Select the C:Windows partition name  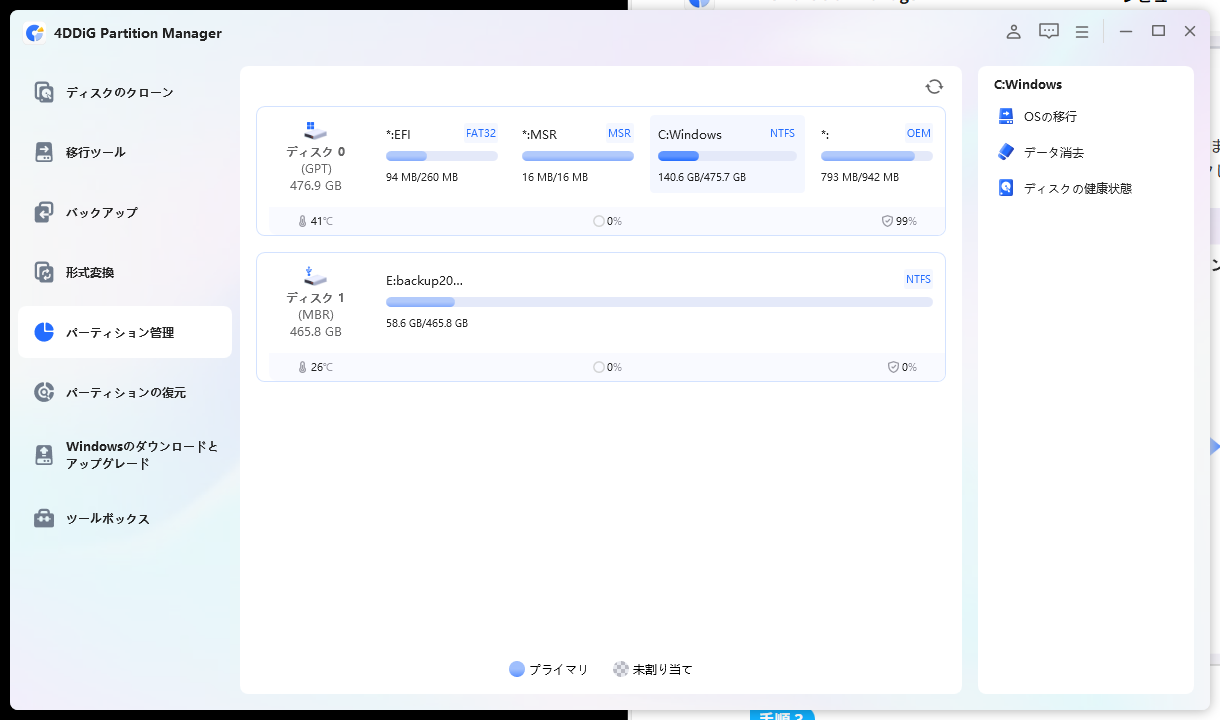690,135
